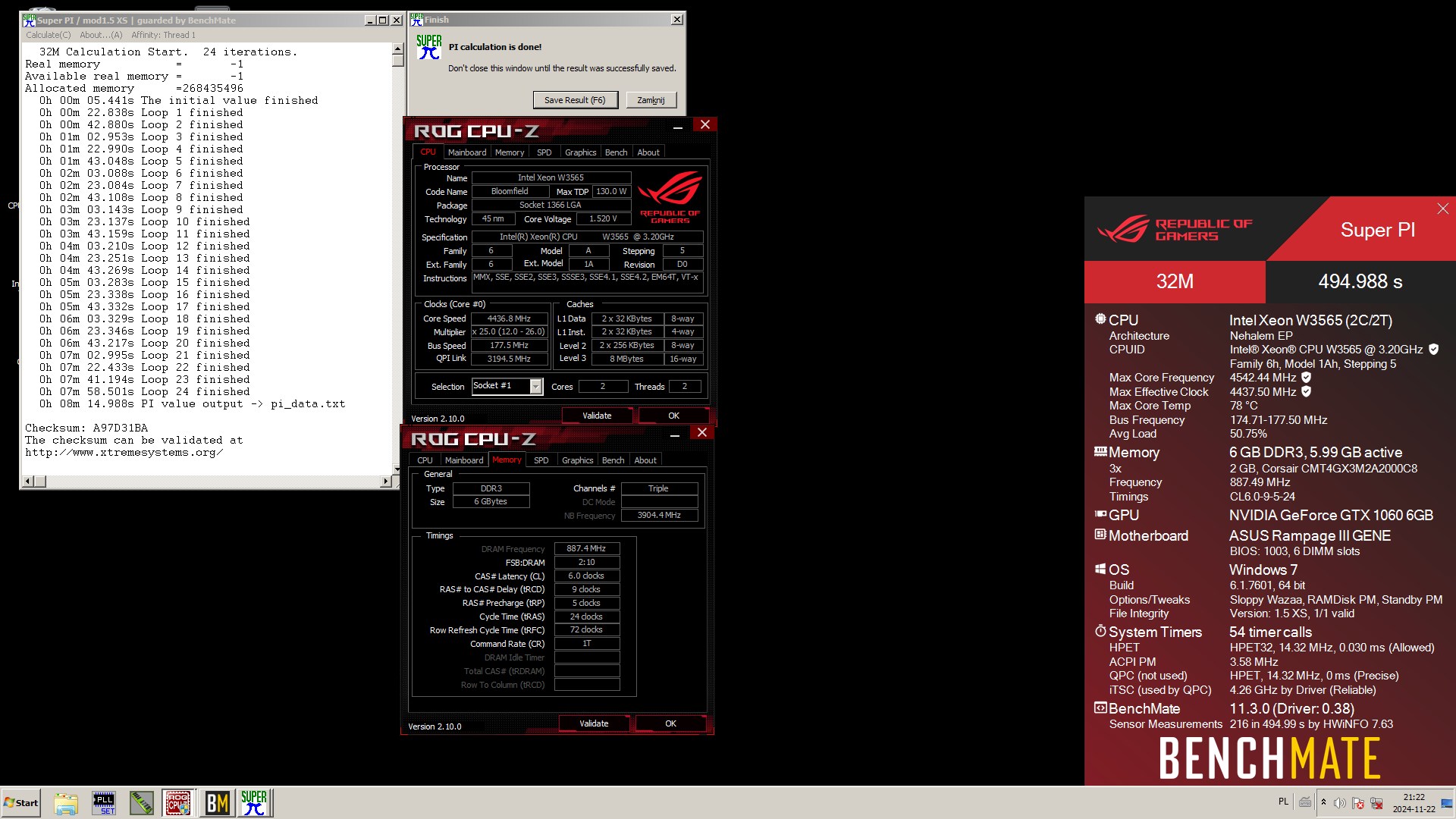Image resolution: width=1456 pixels, height=819 pixels.
Task: Click OK in lower CPU-Z window
Action: click(x=670, y=723)
